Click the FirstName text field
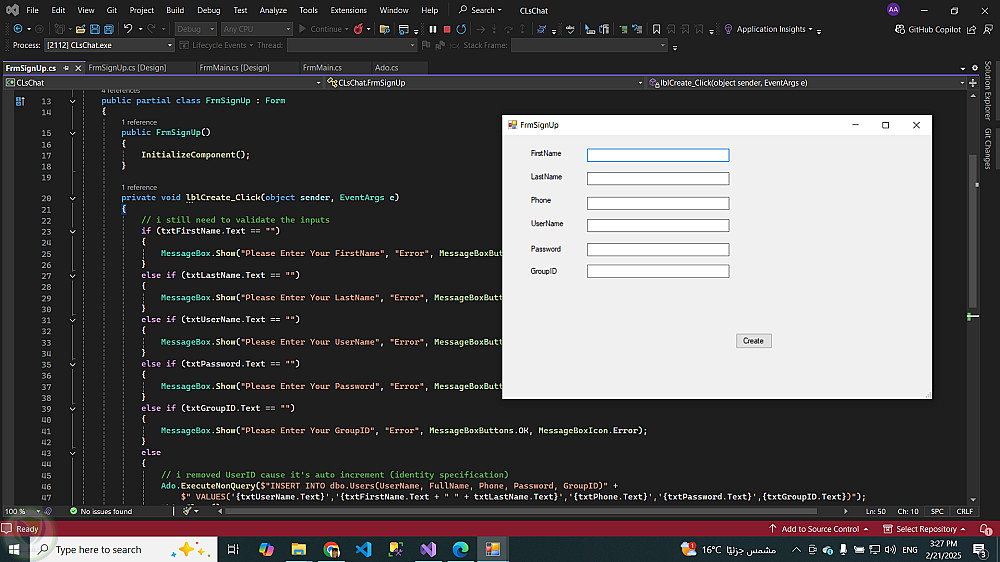Viewport: 1000px width, 562px height. click(657, 155)
